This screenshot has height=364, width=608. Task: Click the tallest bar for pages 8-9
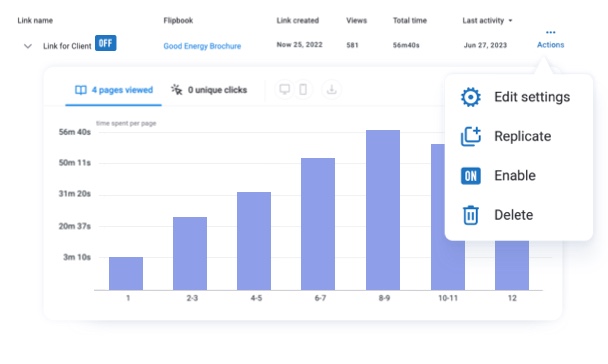coord(383,210)
